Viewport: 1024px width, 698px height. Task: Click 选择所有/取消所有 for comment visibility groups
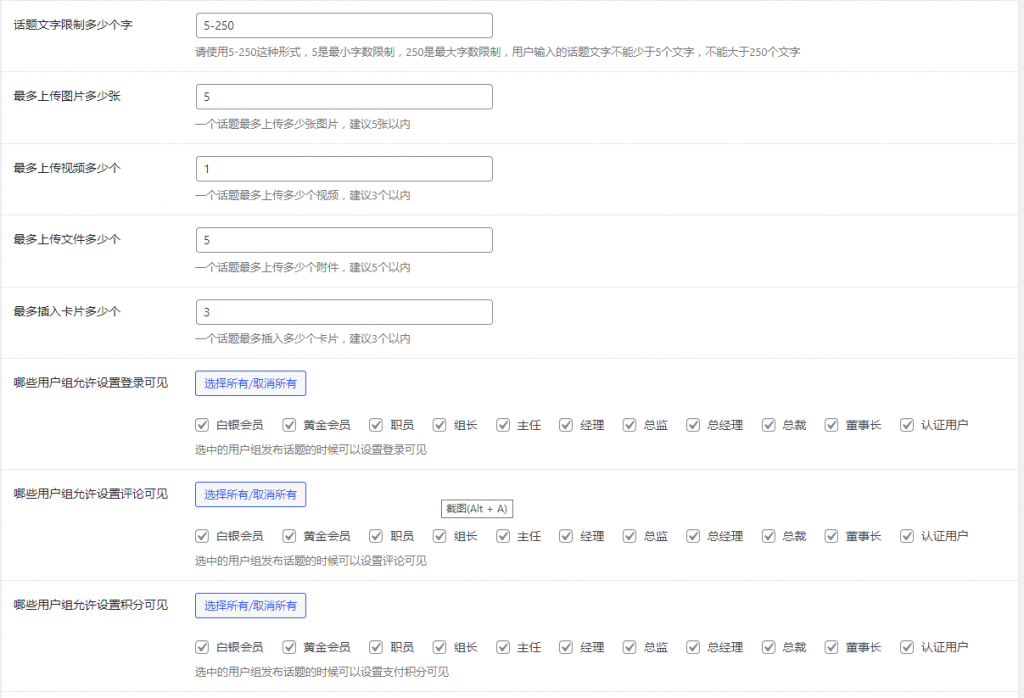click(x=250, y=494)
